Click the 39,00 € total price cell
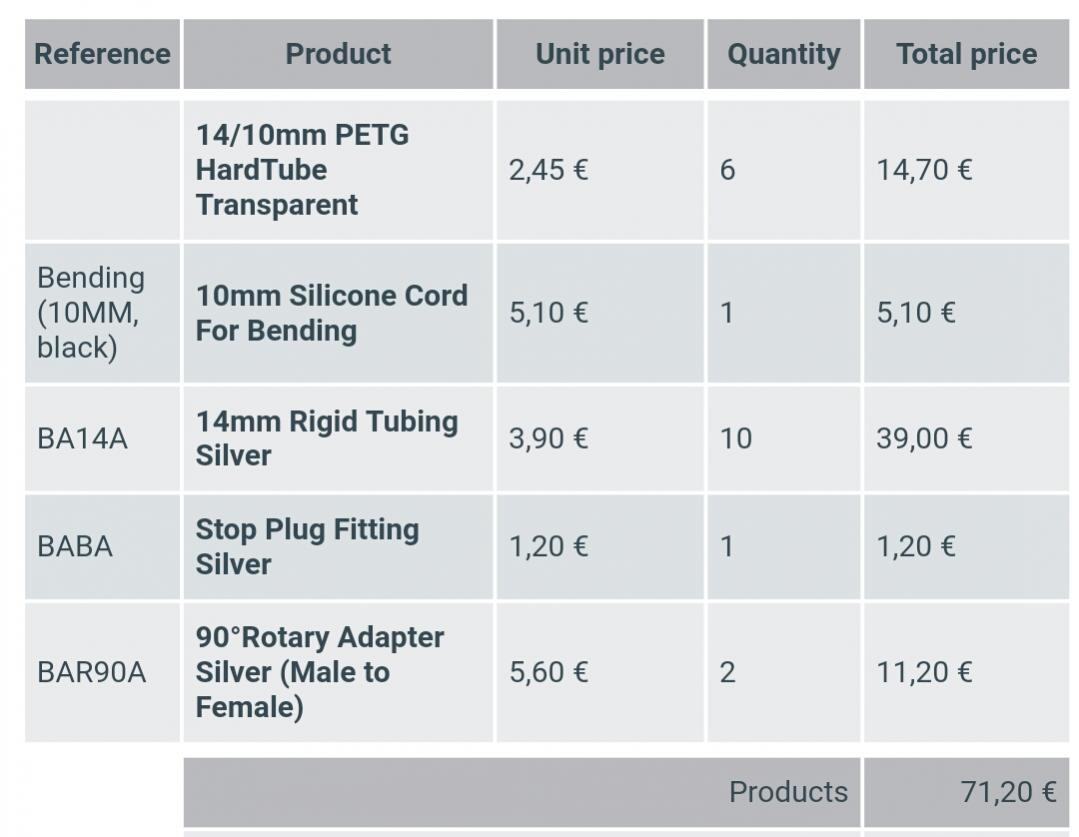The image size is (1079, 837). coord(966,439)
